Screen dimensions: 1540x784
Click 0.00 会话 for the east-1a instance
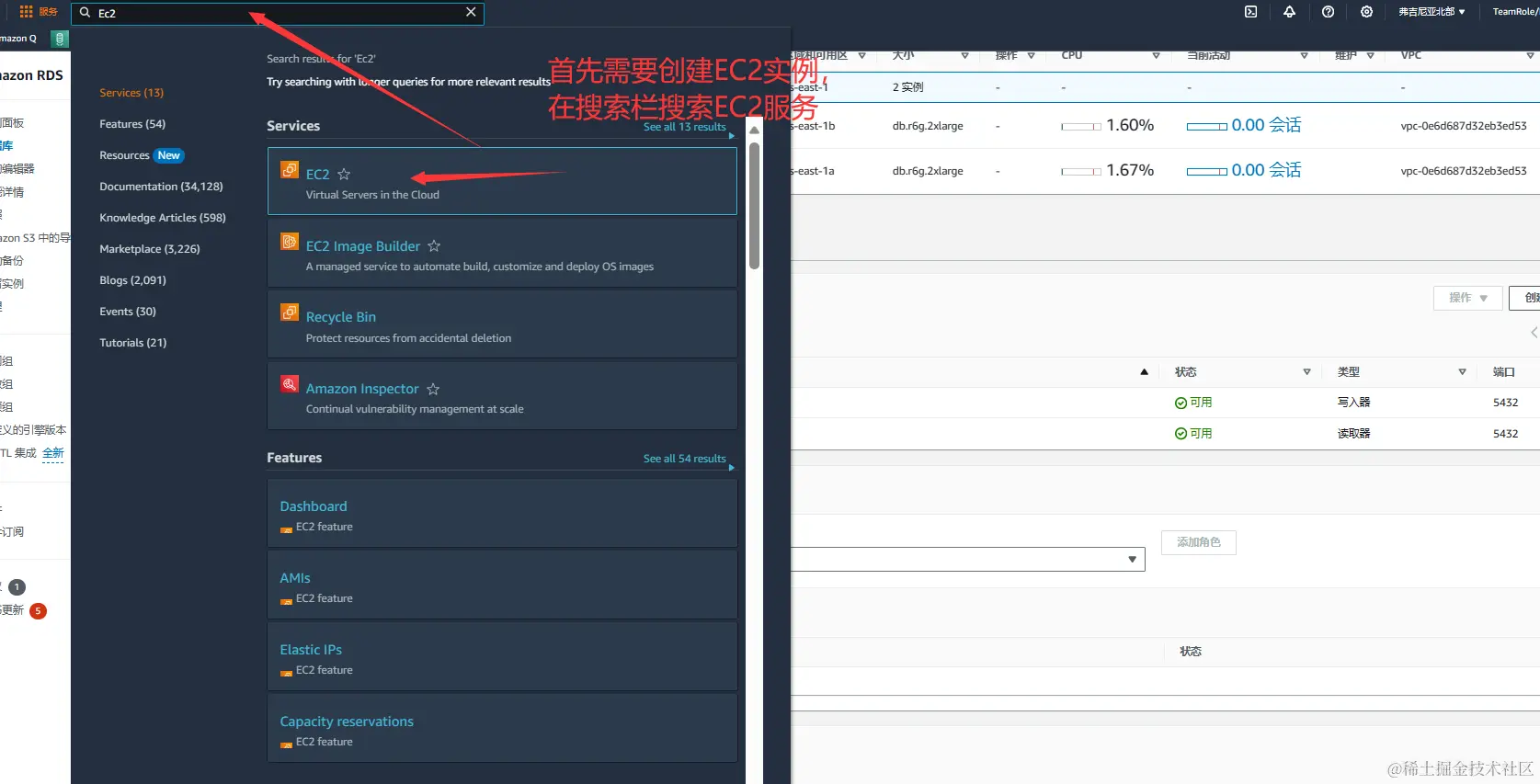coord(1266,170)
